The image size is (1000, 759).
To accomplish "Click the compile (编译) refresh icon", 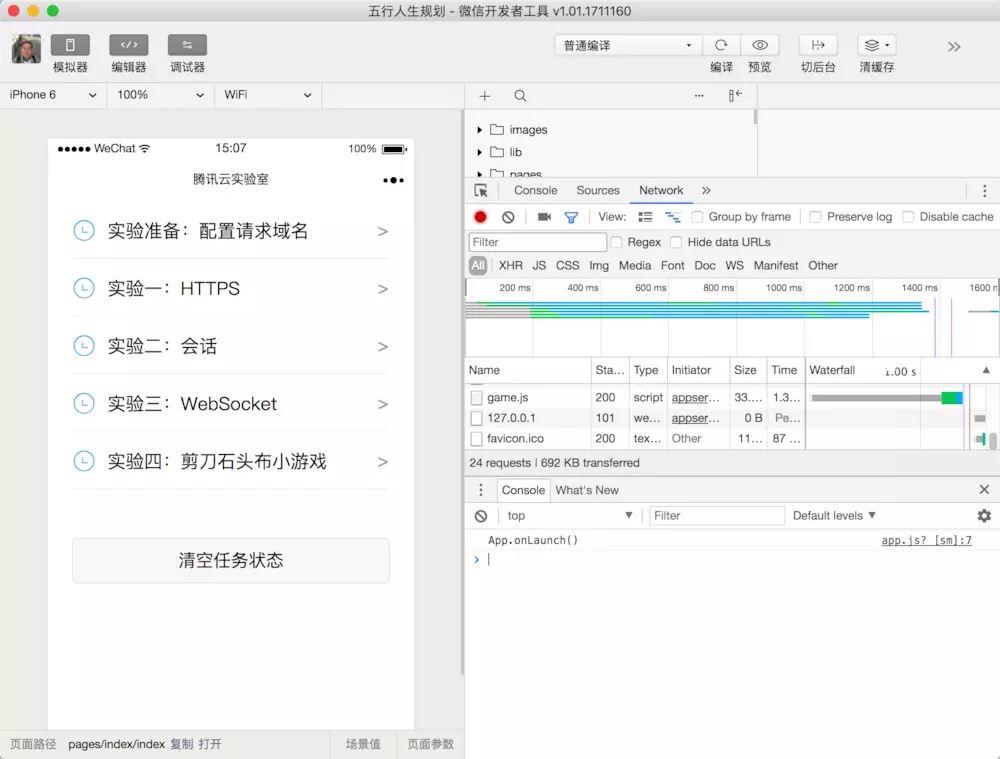I will 721,45.
